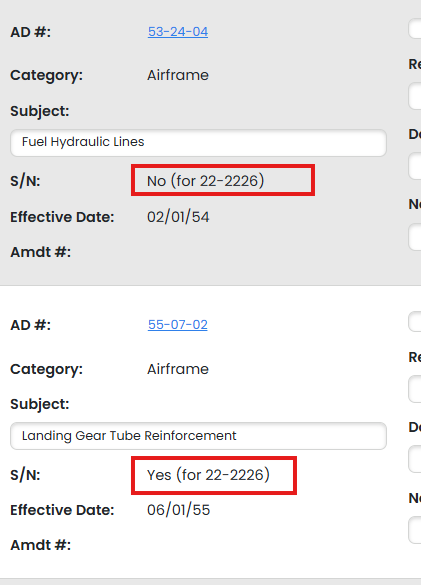Click the Subject label above Fuel Hydraulic Lines
The height and width of the screenshot is (585, 421).
(x=40, y=111)
